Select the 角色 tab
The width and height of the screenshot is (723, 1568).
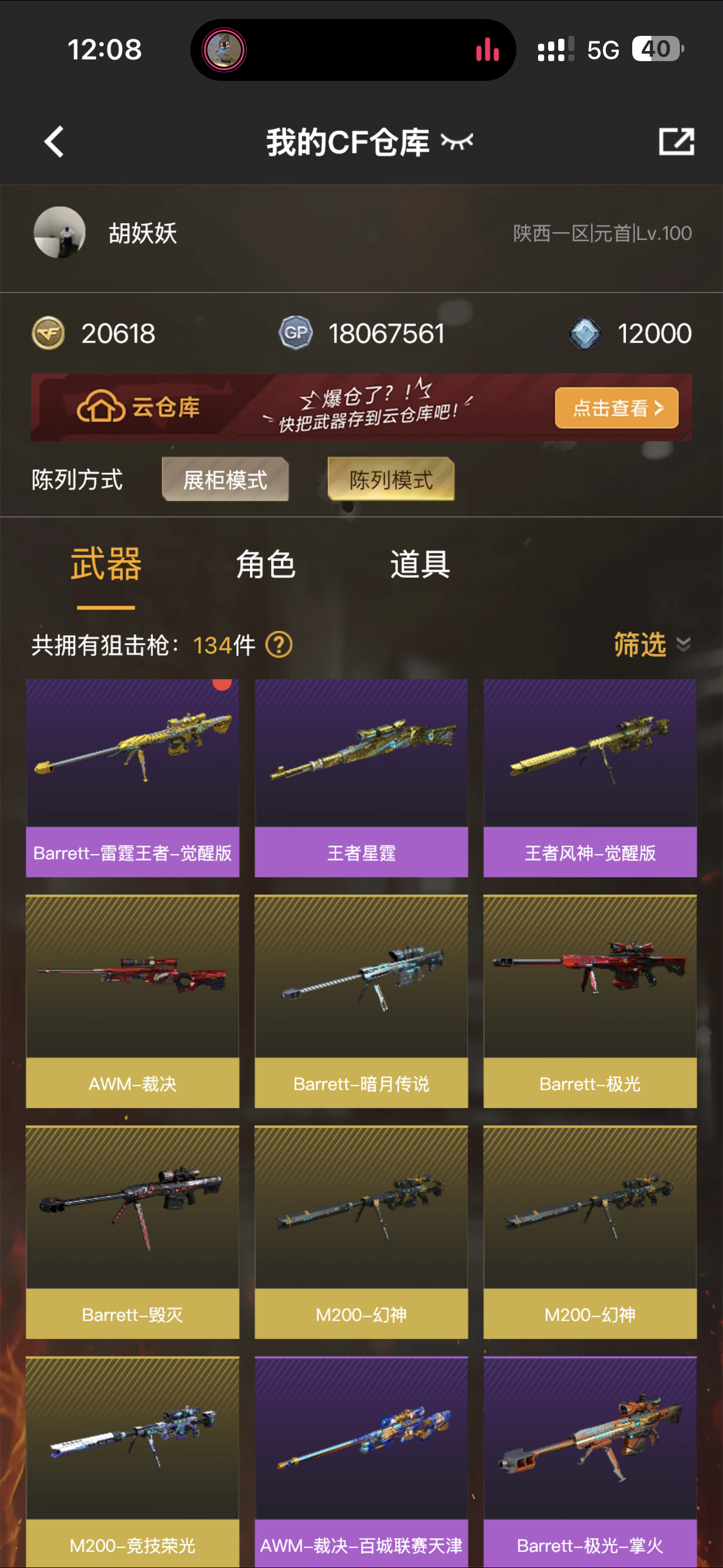tap(265, 564)
